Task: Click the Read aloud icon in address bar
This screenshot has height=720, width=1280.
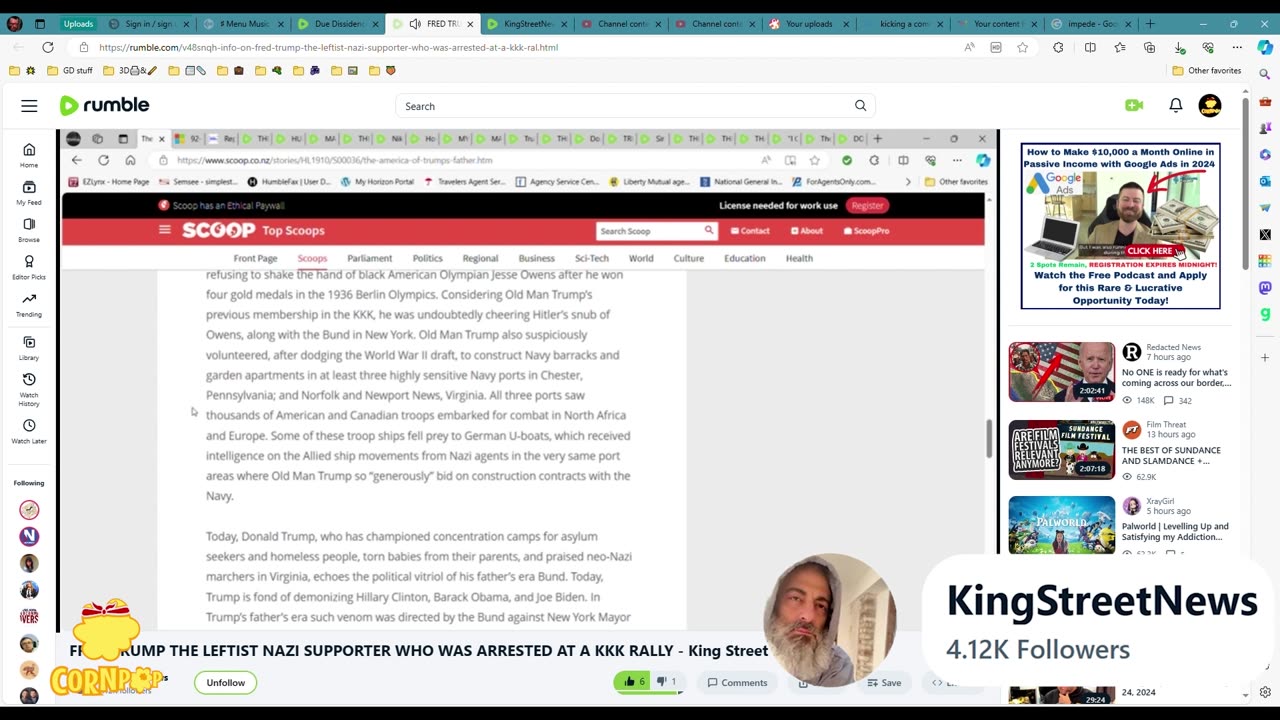Action: click(969, 47)
